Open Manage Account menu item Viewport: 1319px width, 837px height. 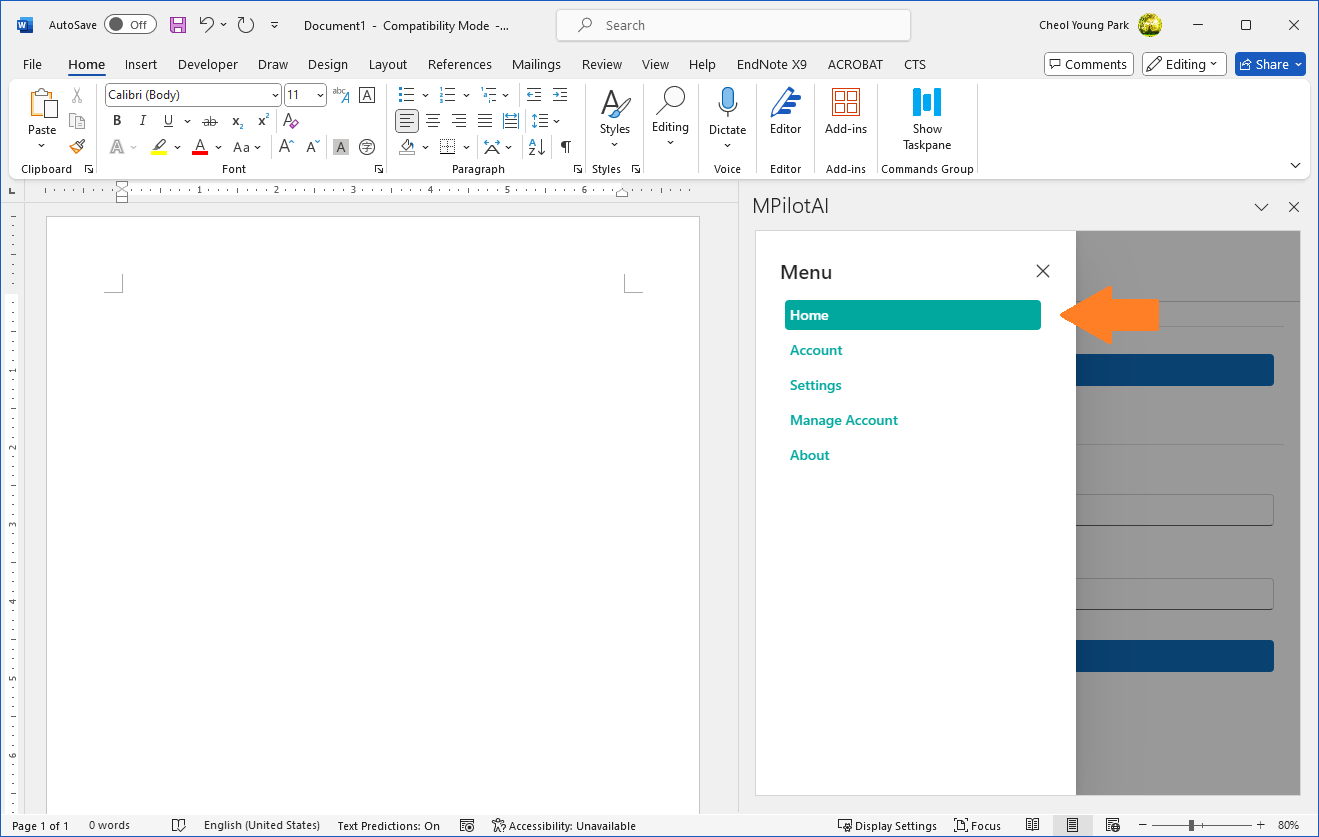[x=844, y=420]
